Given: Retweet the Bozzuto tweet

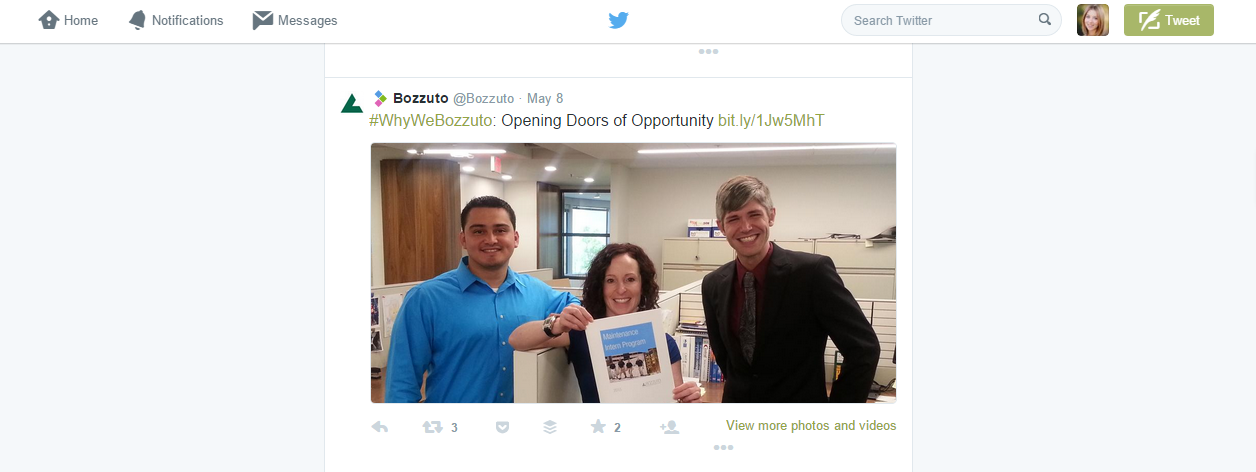Looking at the screenshot, I should 433,427.
